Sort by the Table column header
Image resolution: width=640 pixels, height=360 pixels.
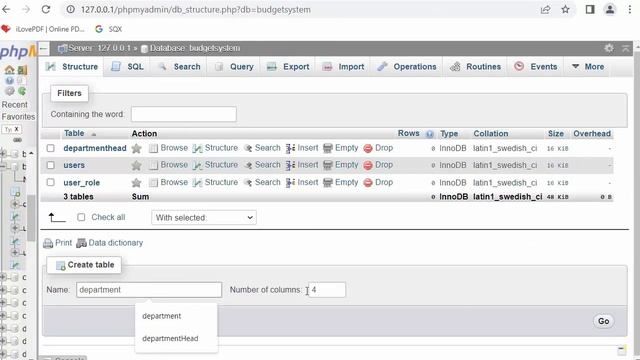[74, 133]
